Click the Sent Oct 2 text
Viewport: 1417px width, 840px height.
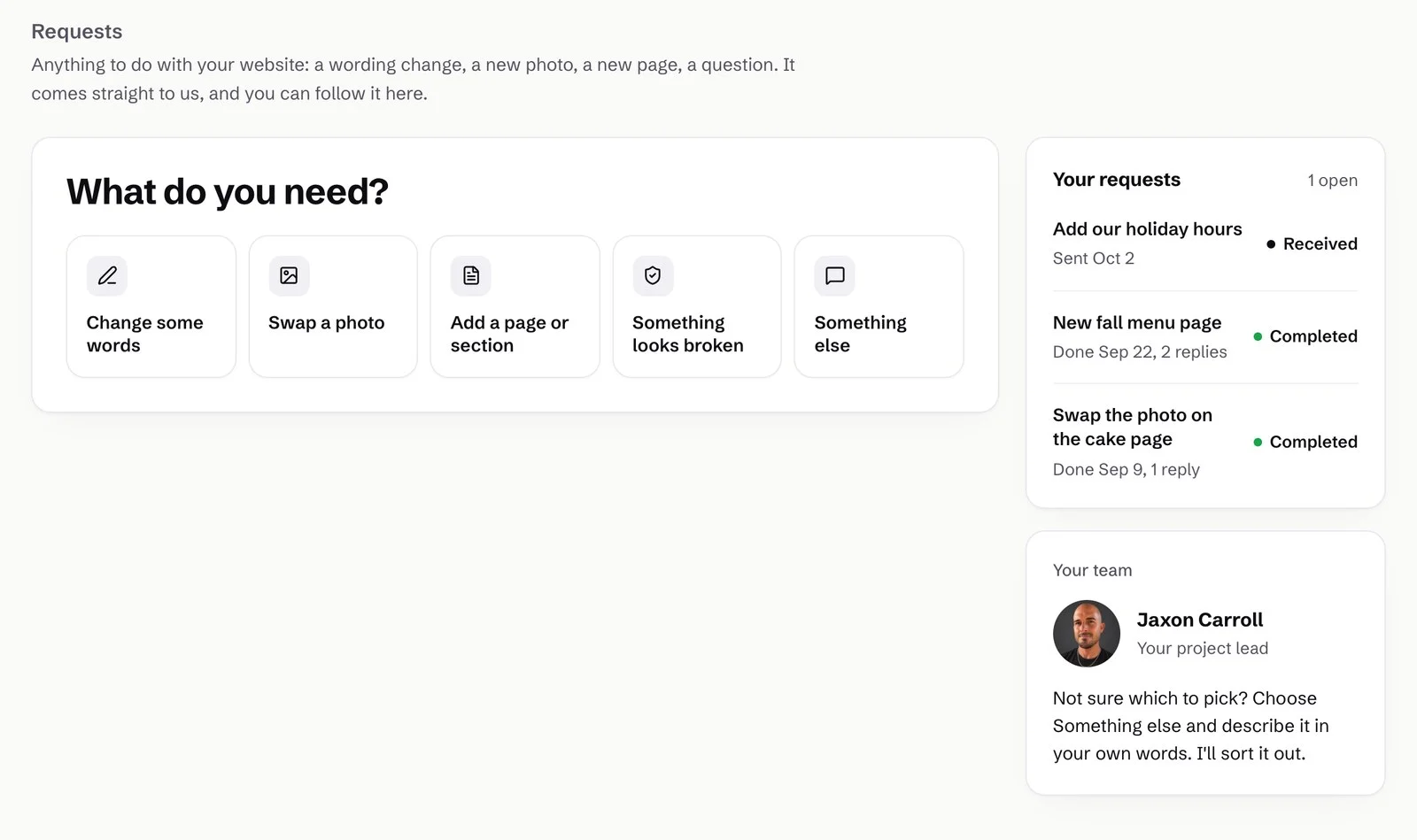coord(1094,258)
